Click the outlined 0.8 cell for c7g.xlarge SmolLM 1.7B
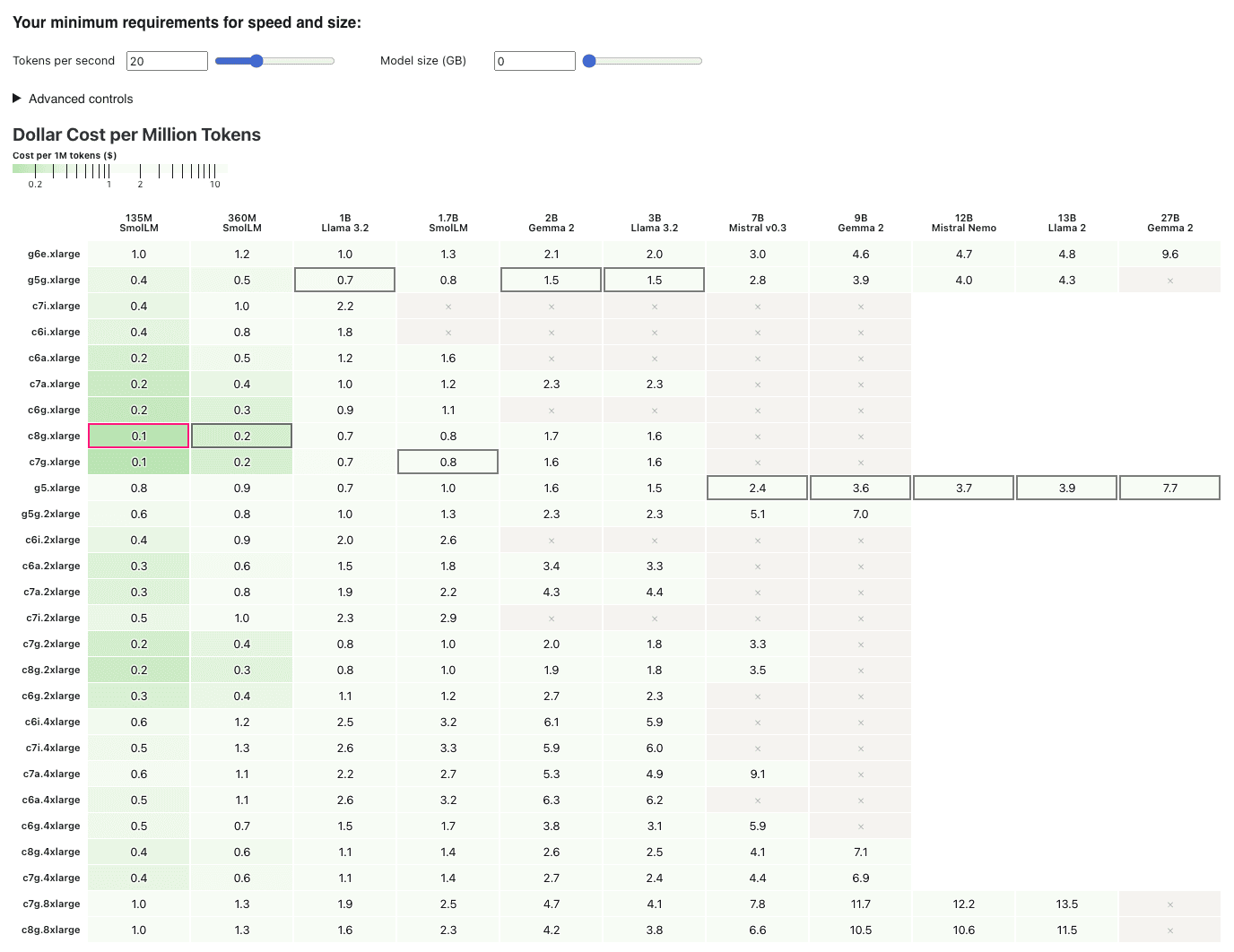Screen dimensions: 1234x952 click(x=448, y=462)
